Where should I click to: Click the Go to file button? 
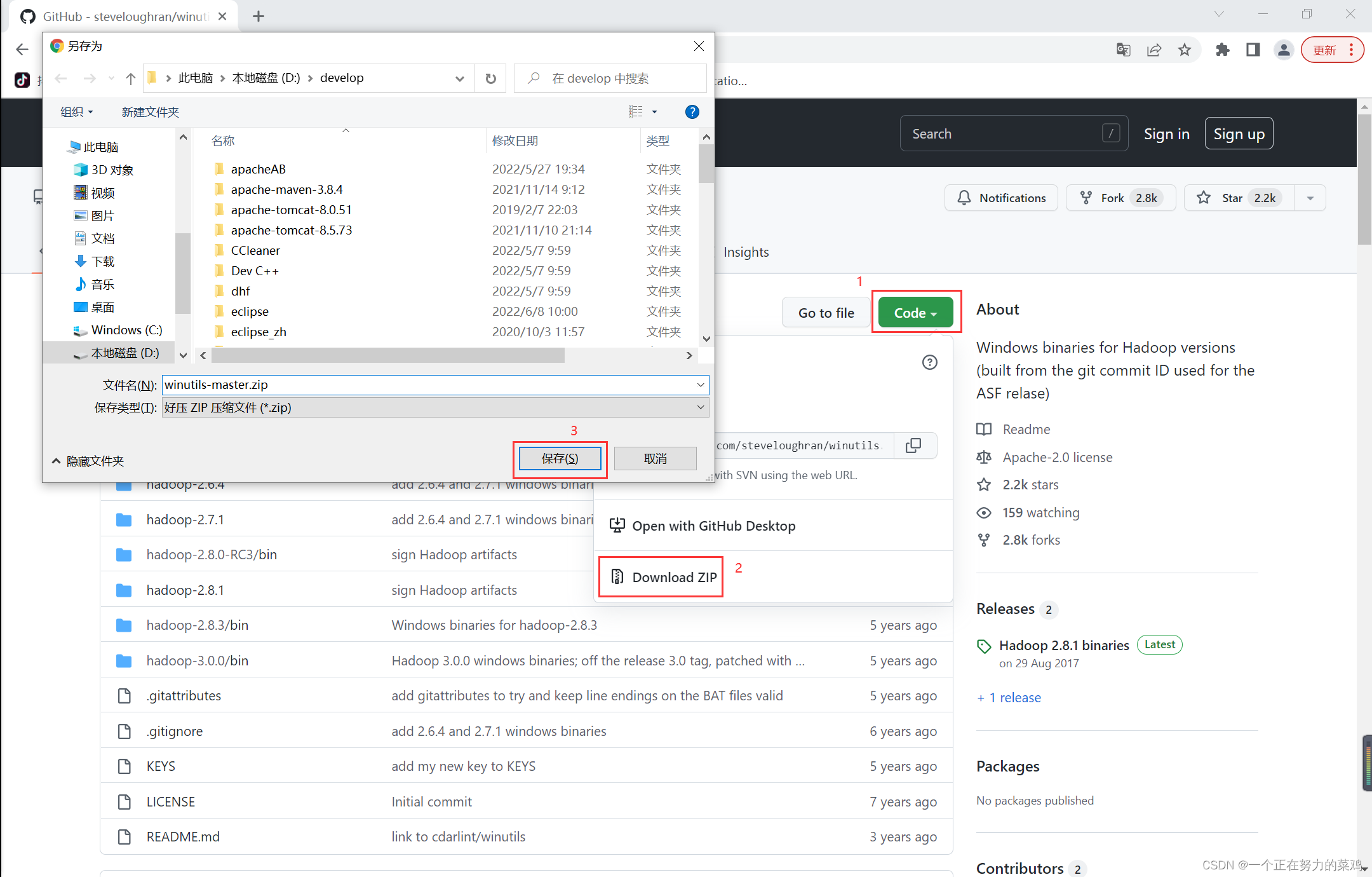pyautogui.click(x=826, y=313)
